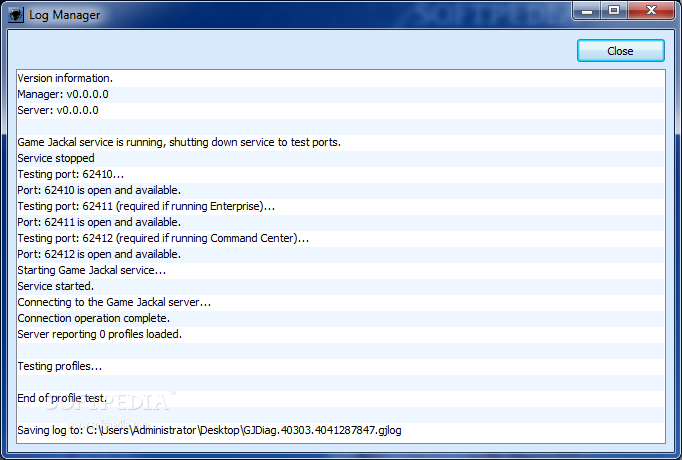Select 'Port: 62410 is open and available.'
The width and height of the screenshot is (682, 460).
(341, 190)
